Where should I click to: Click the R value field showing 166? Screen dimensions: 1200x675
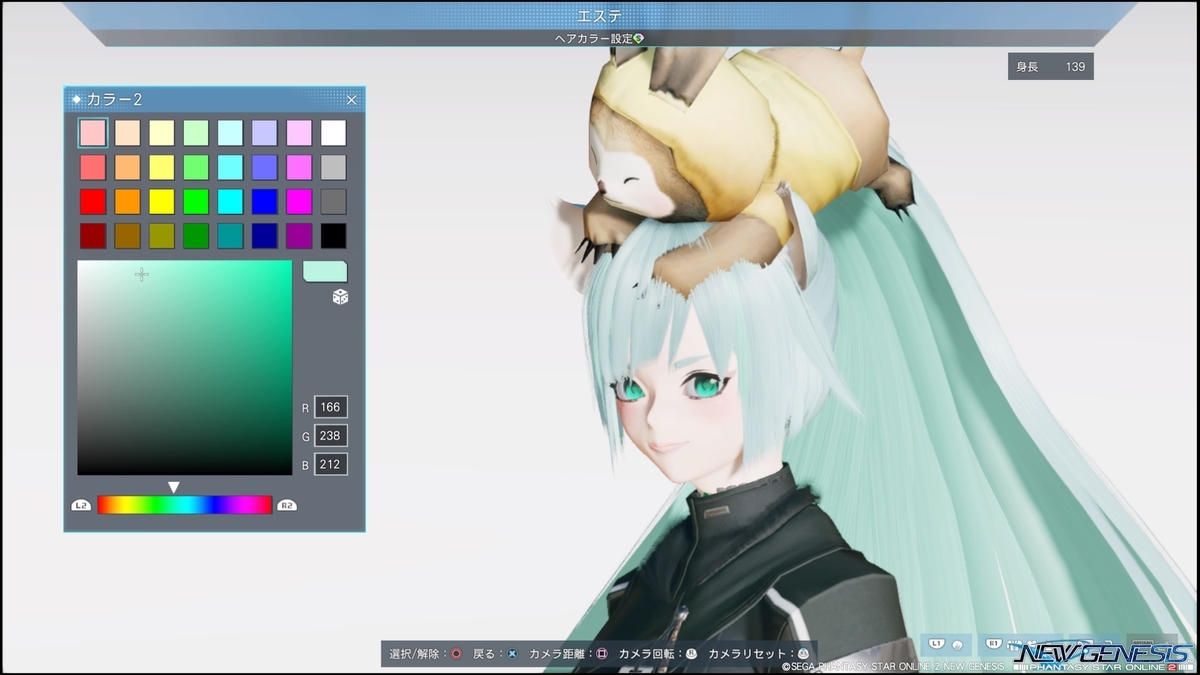(331, 407)
